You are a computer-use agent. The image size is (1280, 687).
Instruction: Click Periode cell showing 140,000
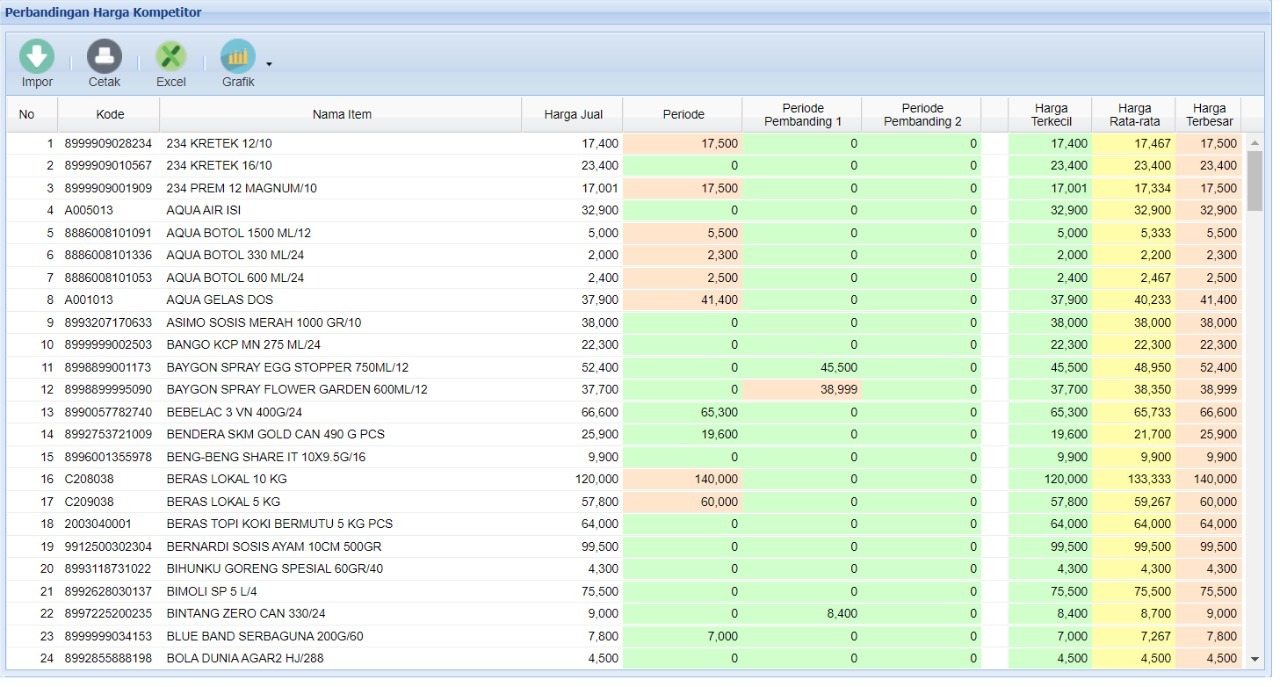click(714, 479)
